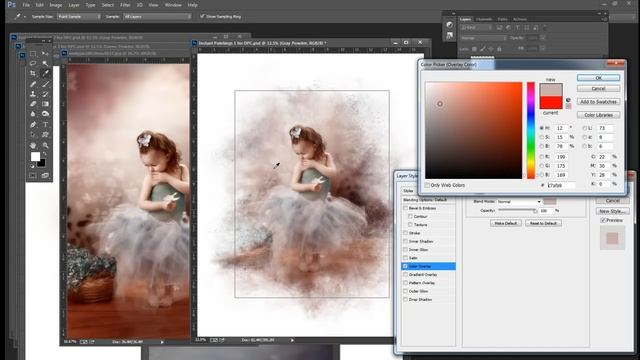
Task: Click the New Style button
Action: pos(612,211)
